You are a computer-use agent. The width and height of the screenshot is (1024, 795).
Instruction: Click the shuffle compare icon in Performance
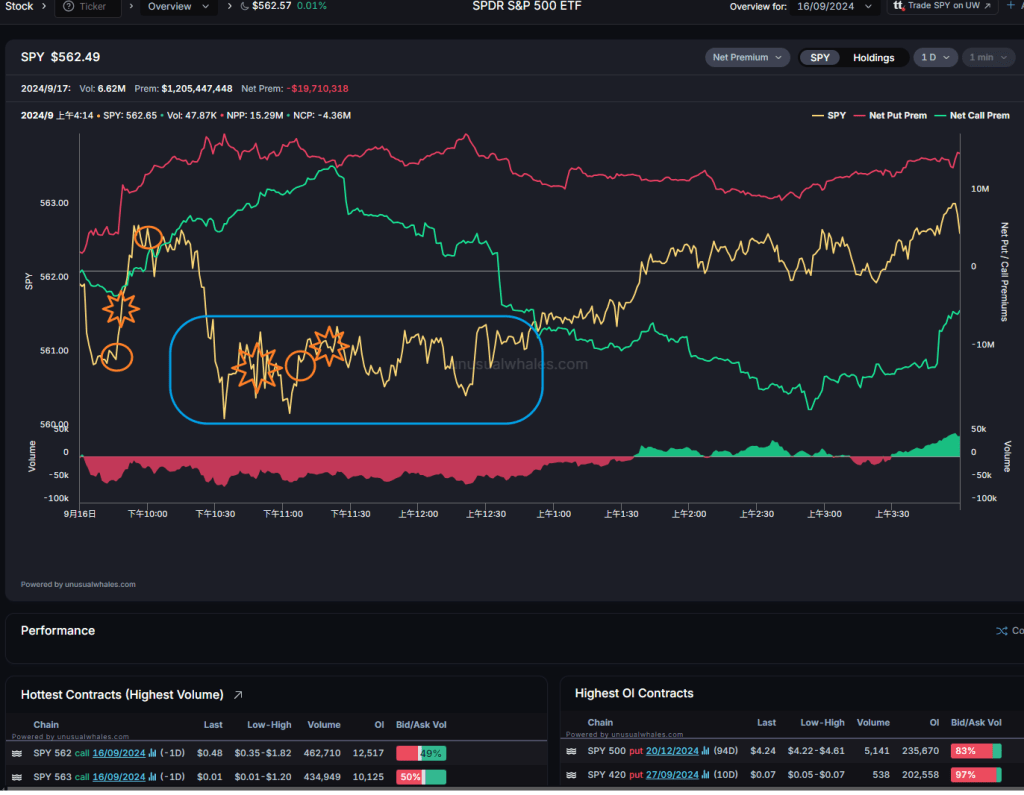coord(1002,631)
